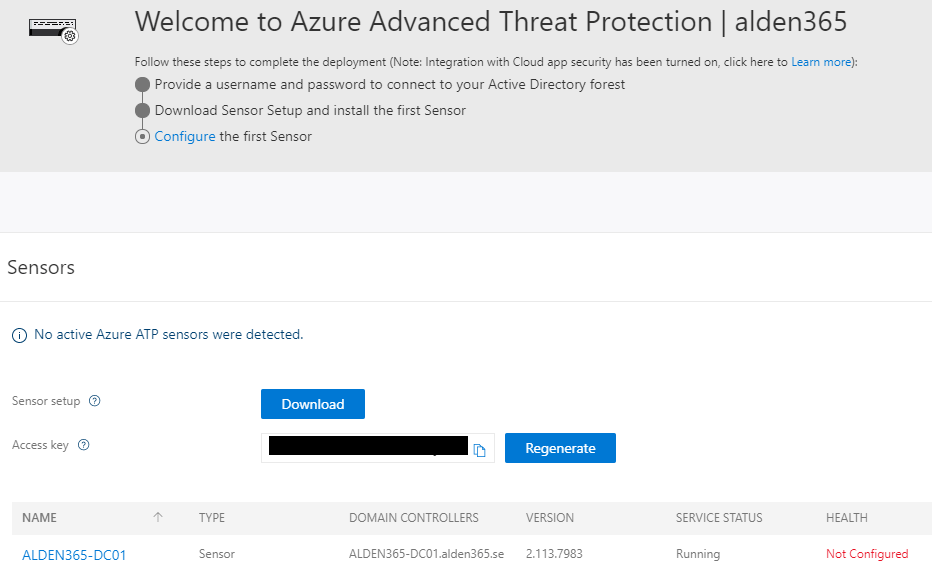The width and height of the screenshot is (932, 581).
Task: Open the Sensor setup help icon
Action: [95, 401]
